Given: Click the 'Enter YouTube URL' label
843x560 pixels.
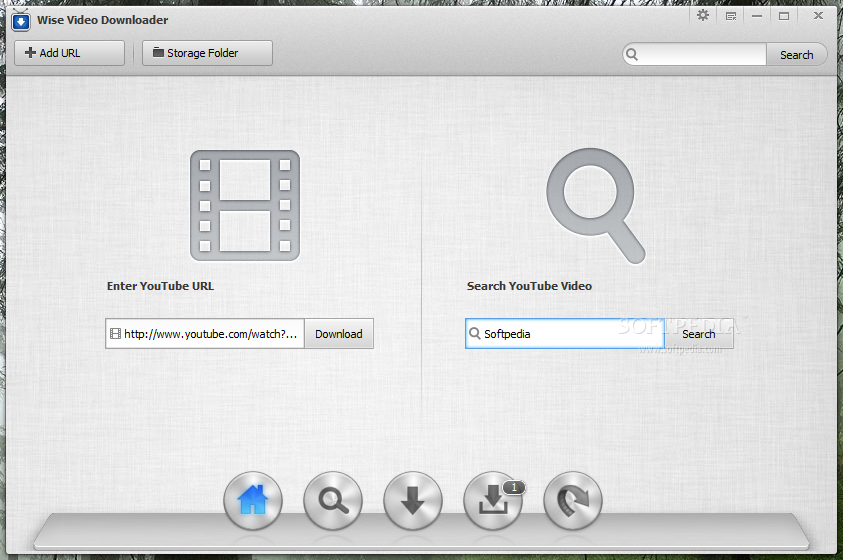Looking at the screenshot, I should tap(160, 286).
